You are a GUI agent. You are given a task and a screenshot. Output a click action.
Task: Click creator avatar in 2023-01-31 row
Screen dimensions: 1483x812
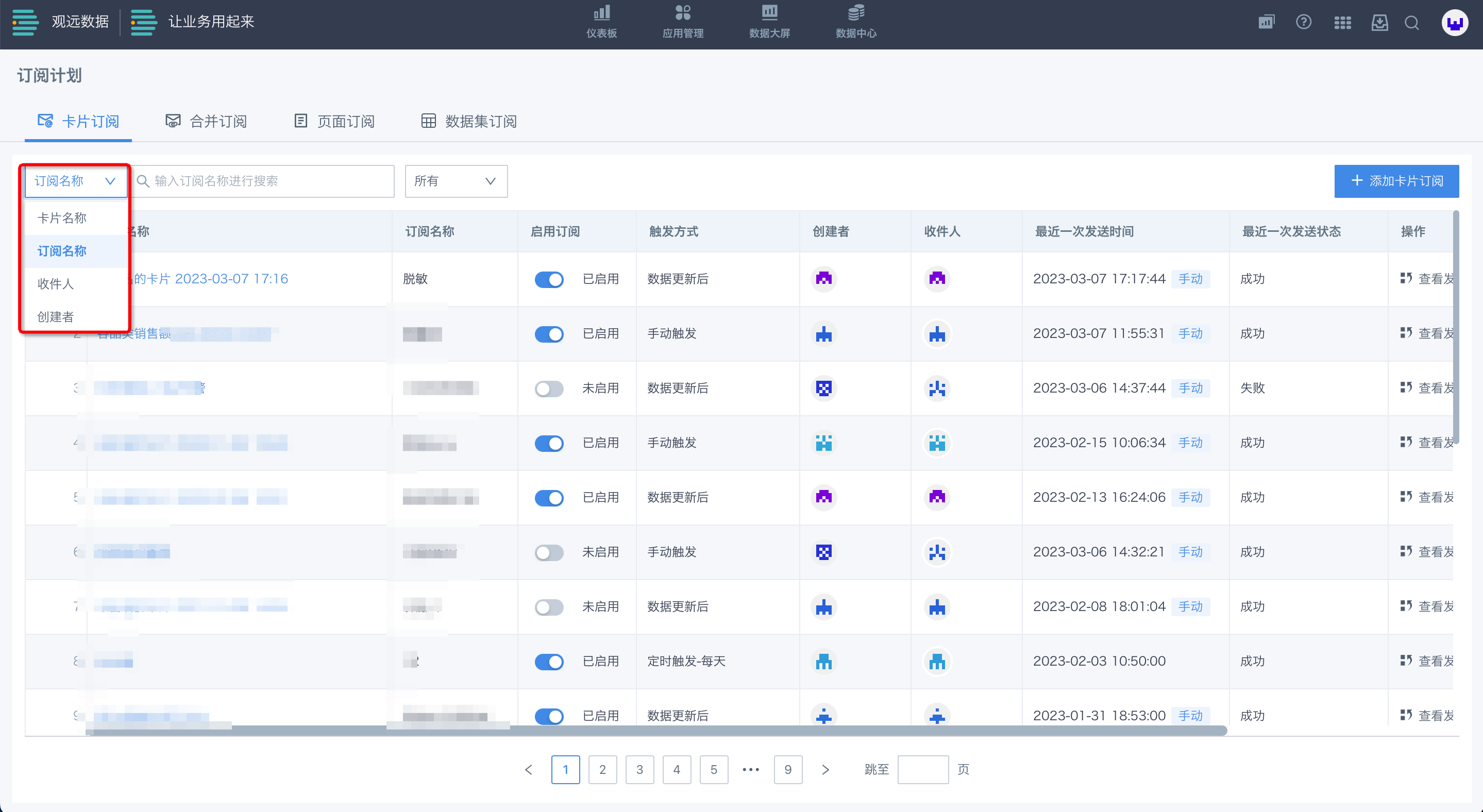pos(824,715)
